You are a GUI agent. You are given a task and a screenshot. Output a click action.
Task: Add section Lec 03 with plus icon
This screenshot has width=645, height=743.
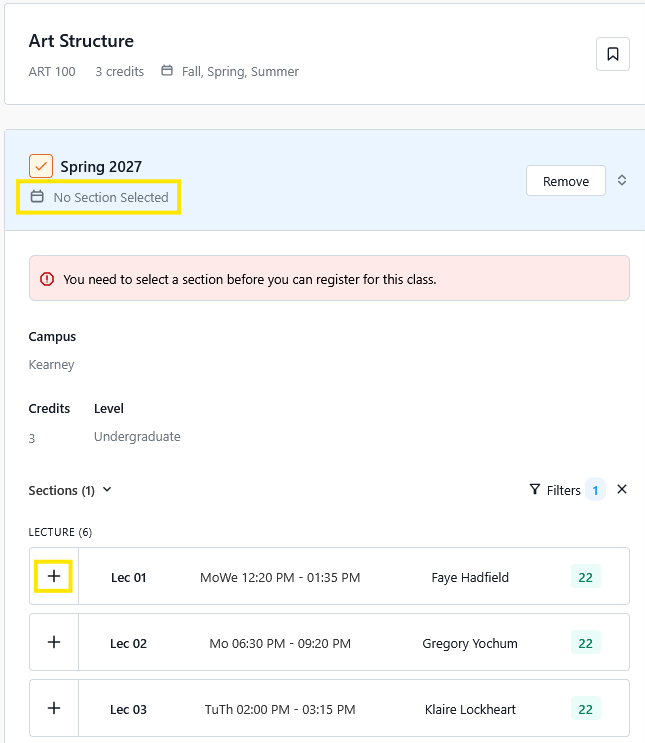coord(54,708)
